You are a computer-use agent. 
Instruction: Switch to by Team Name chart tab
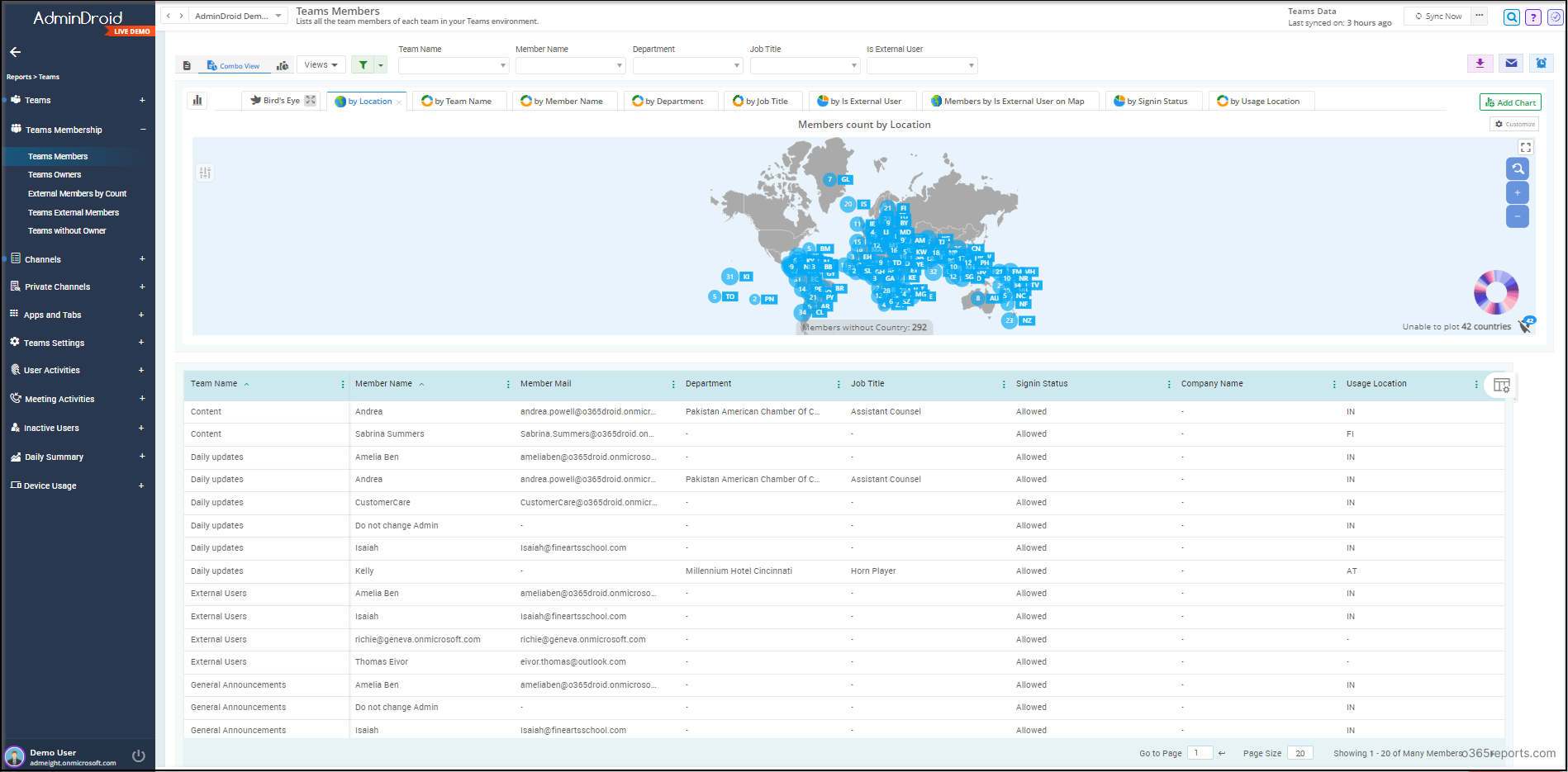pyautogui.click(x=459, y=102)
